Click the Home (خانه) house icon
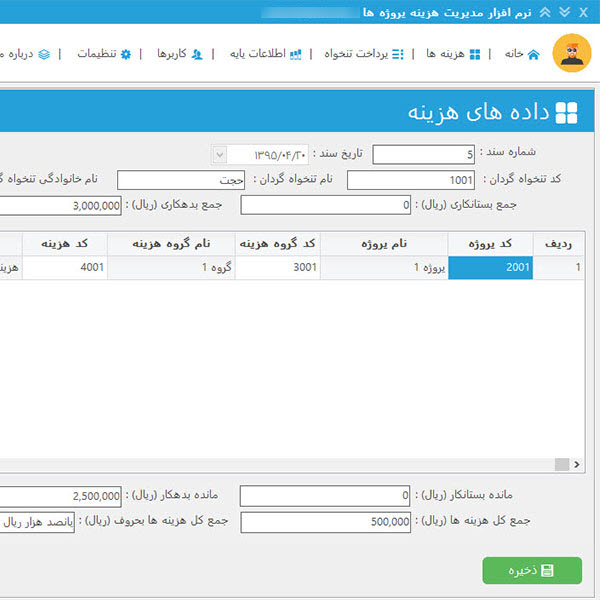 [533, 54]
